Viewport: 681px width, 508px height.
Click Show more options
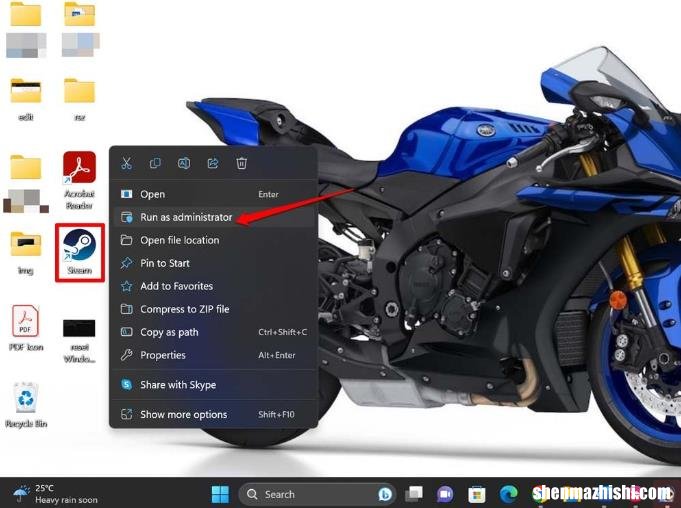click(213, 414)
